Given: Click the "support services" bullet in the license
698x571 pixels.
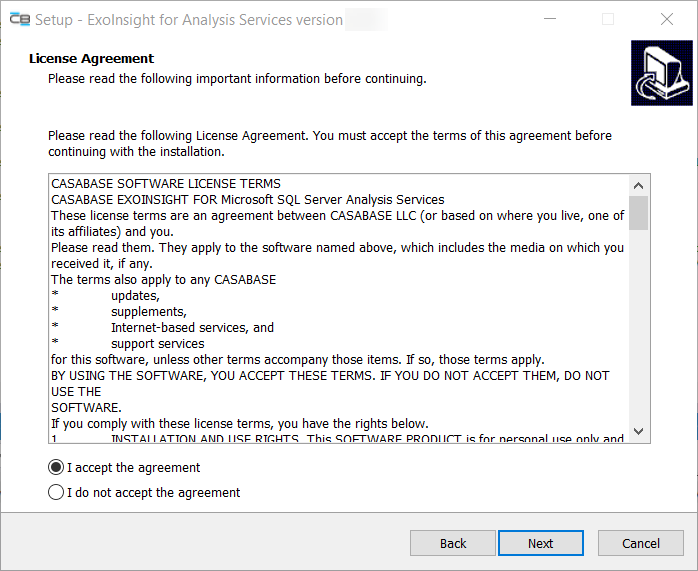Looking at the screenshot, I should [x=157, y=344].
